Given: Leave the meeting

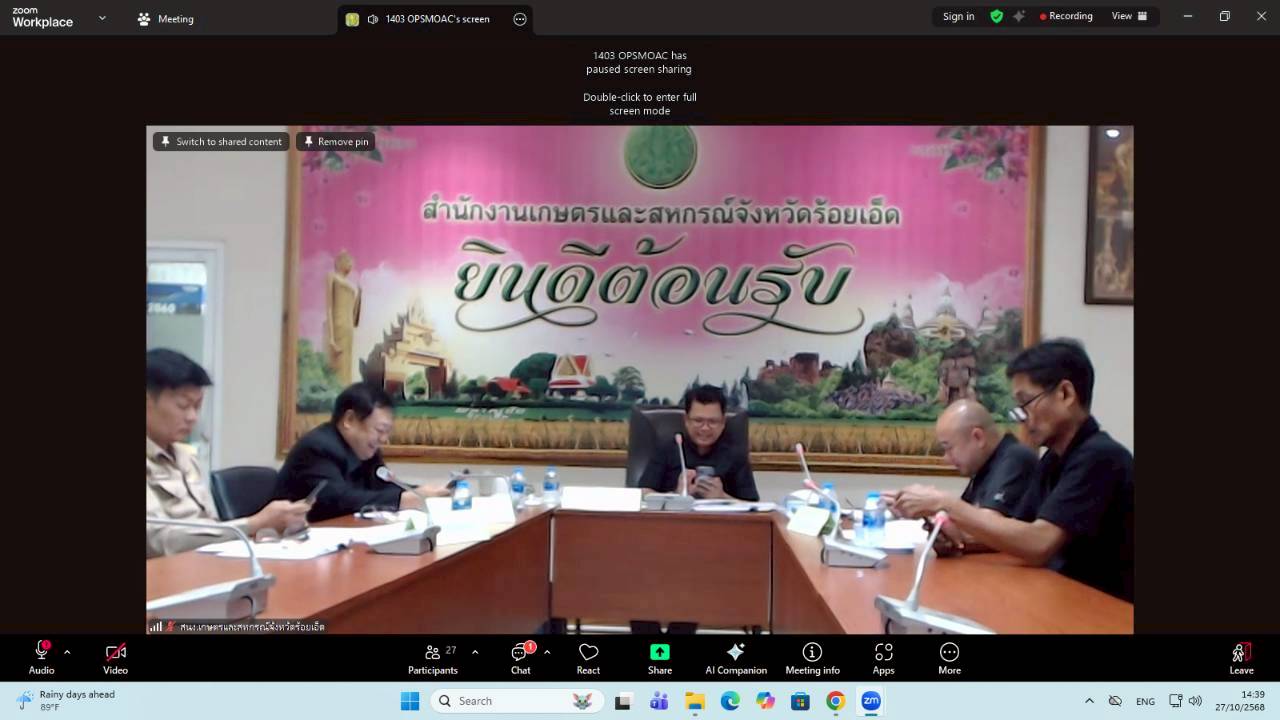Looking at the screenshot, I should pyautogui.click(x=1241, y=658).
